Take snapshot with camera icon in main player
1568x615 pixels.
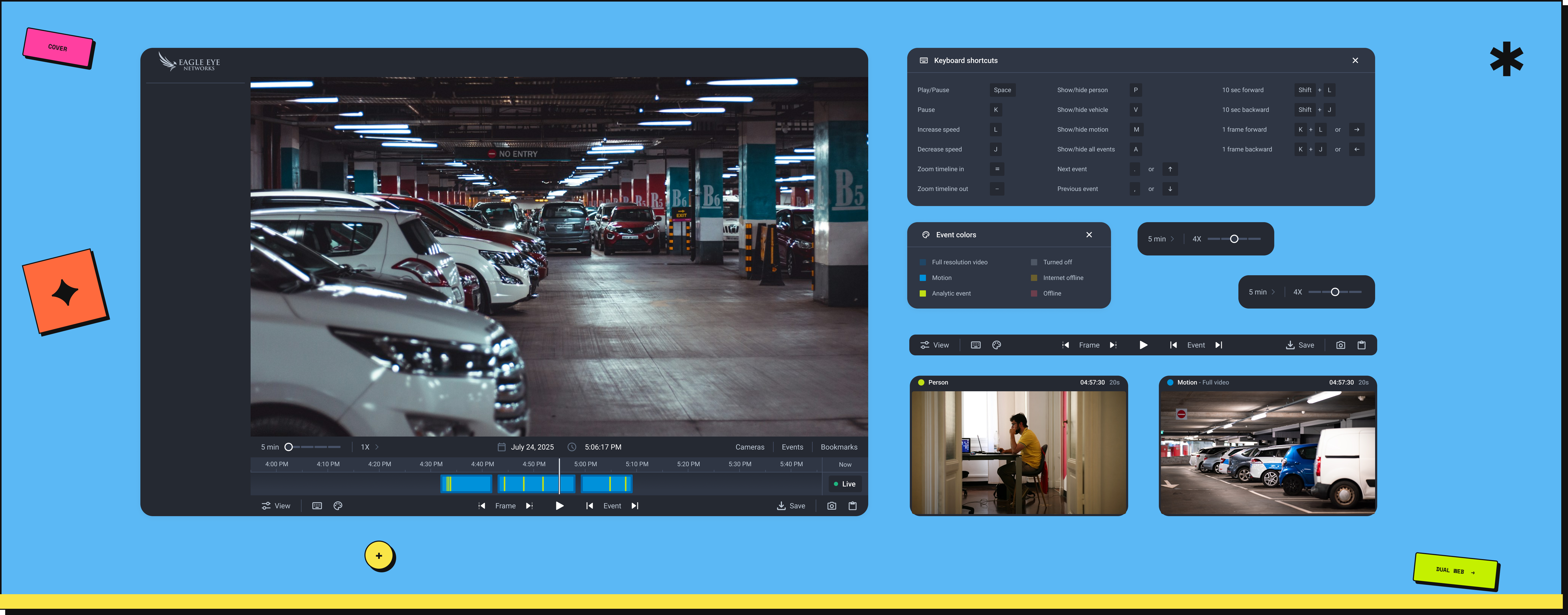pos(832,506)
